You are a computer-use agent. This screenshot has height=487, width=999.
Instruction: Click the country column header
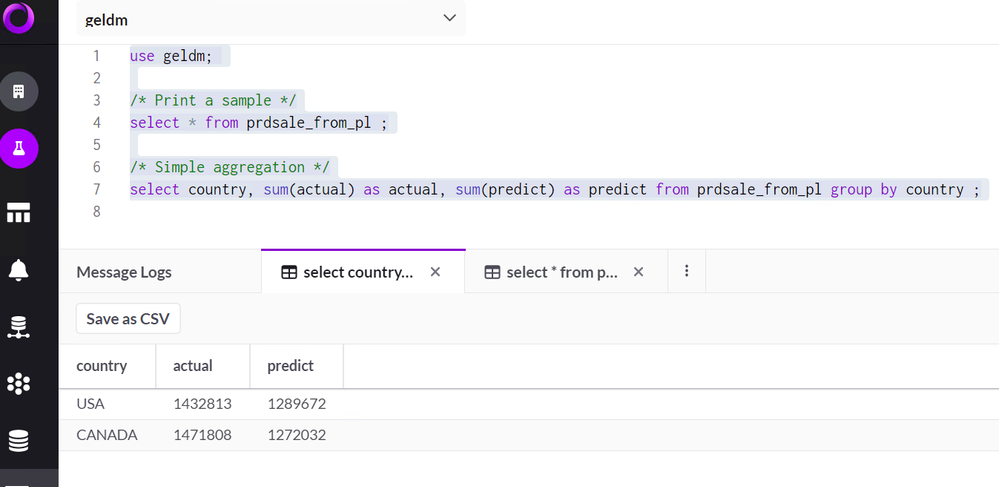pos(102,366)
